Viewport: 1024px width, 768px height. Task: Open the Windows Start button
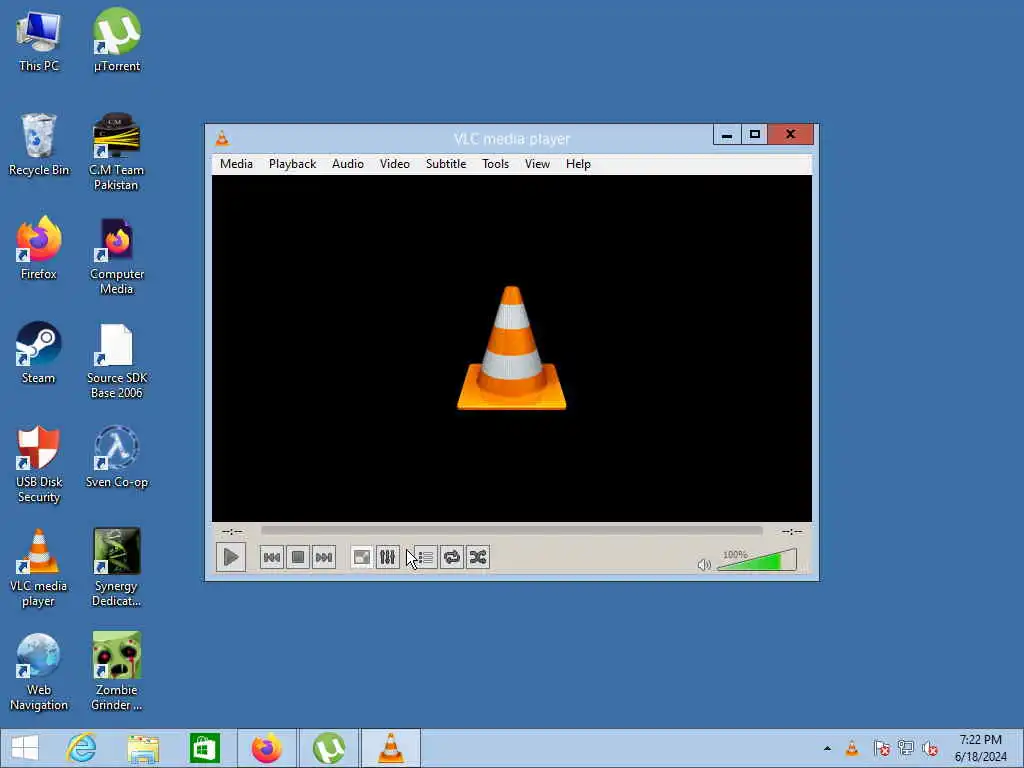(x=25, y=748)
